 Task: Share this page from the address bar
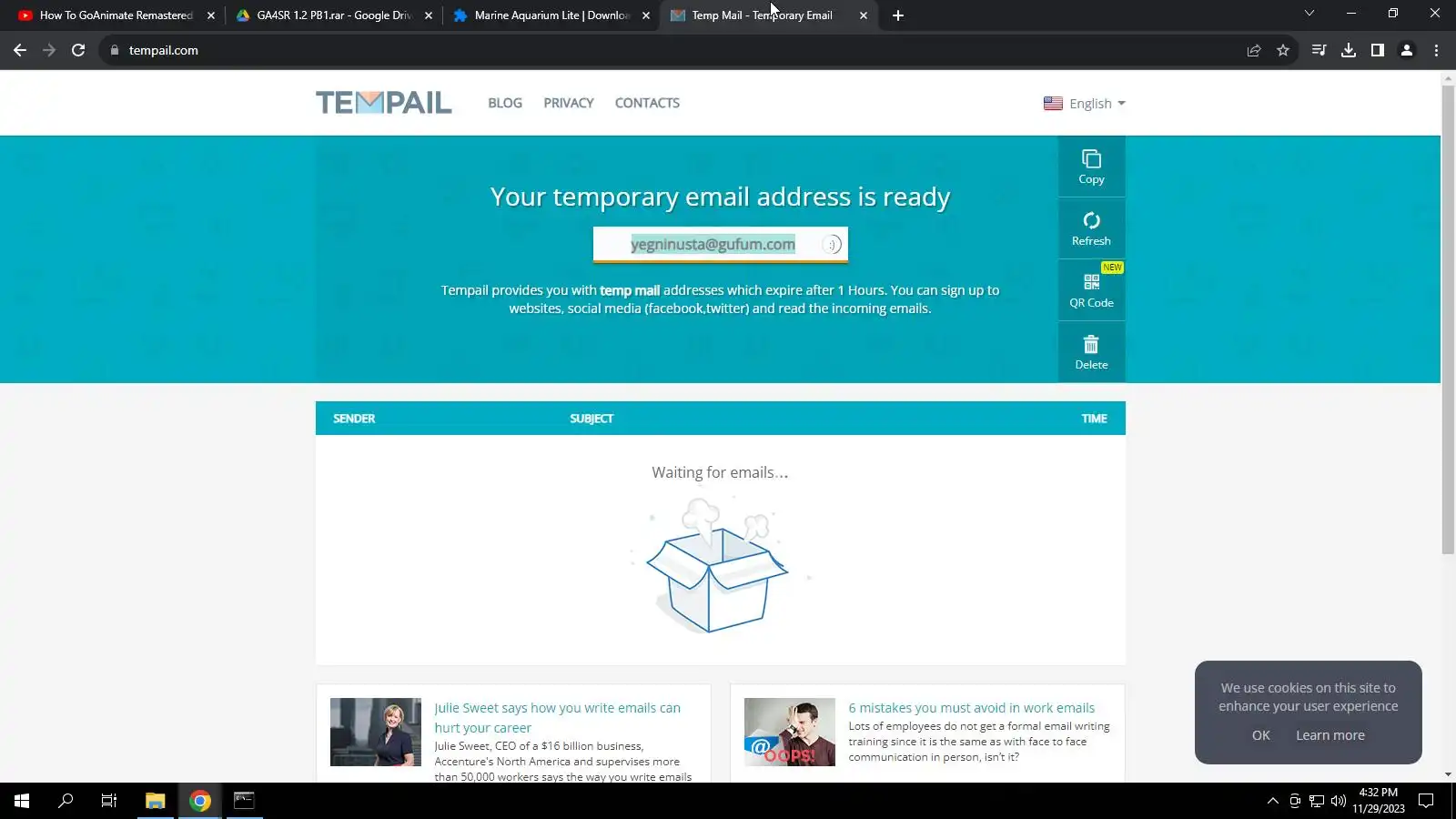coord(1254,50)
